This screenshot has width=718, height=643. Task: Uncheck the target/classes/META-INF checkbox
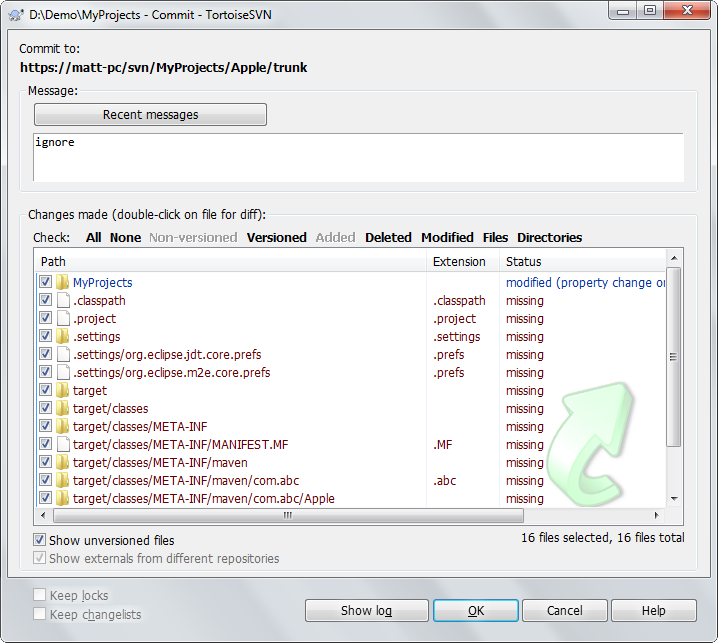(45, 427)
